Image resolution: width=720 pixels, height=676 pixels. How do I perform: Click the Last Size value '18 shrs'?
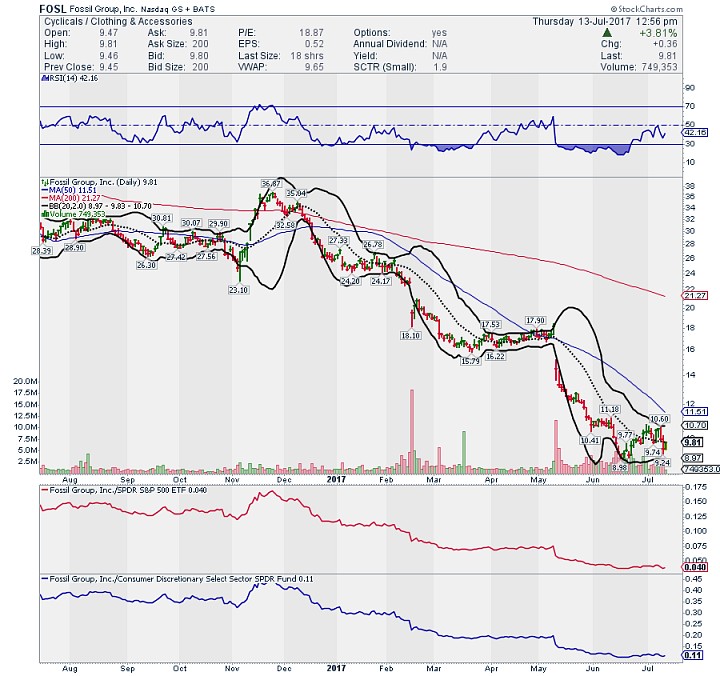click(x=307, y=56)
